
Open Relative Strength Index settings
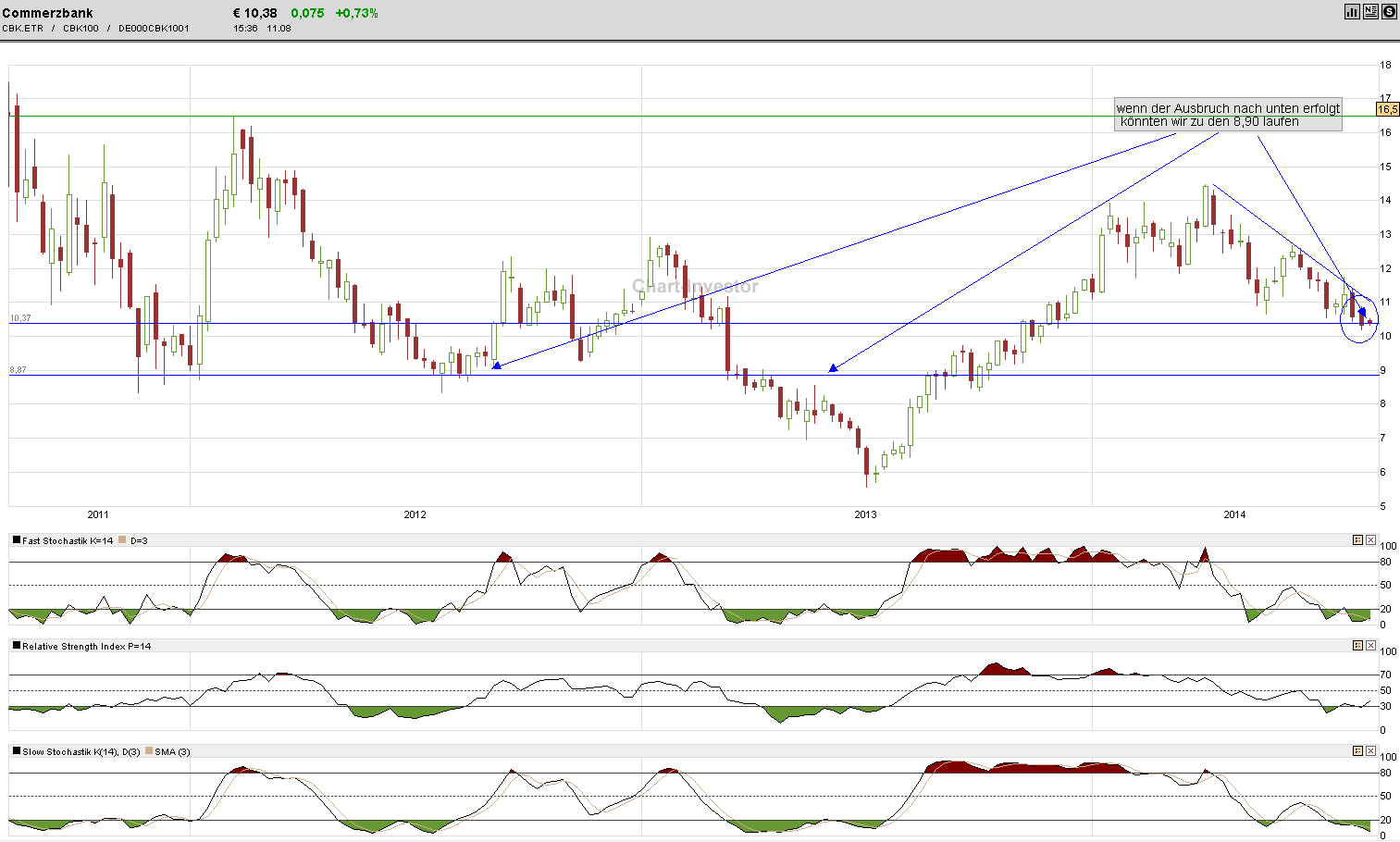point(1357,646)
